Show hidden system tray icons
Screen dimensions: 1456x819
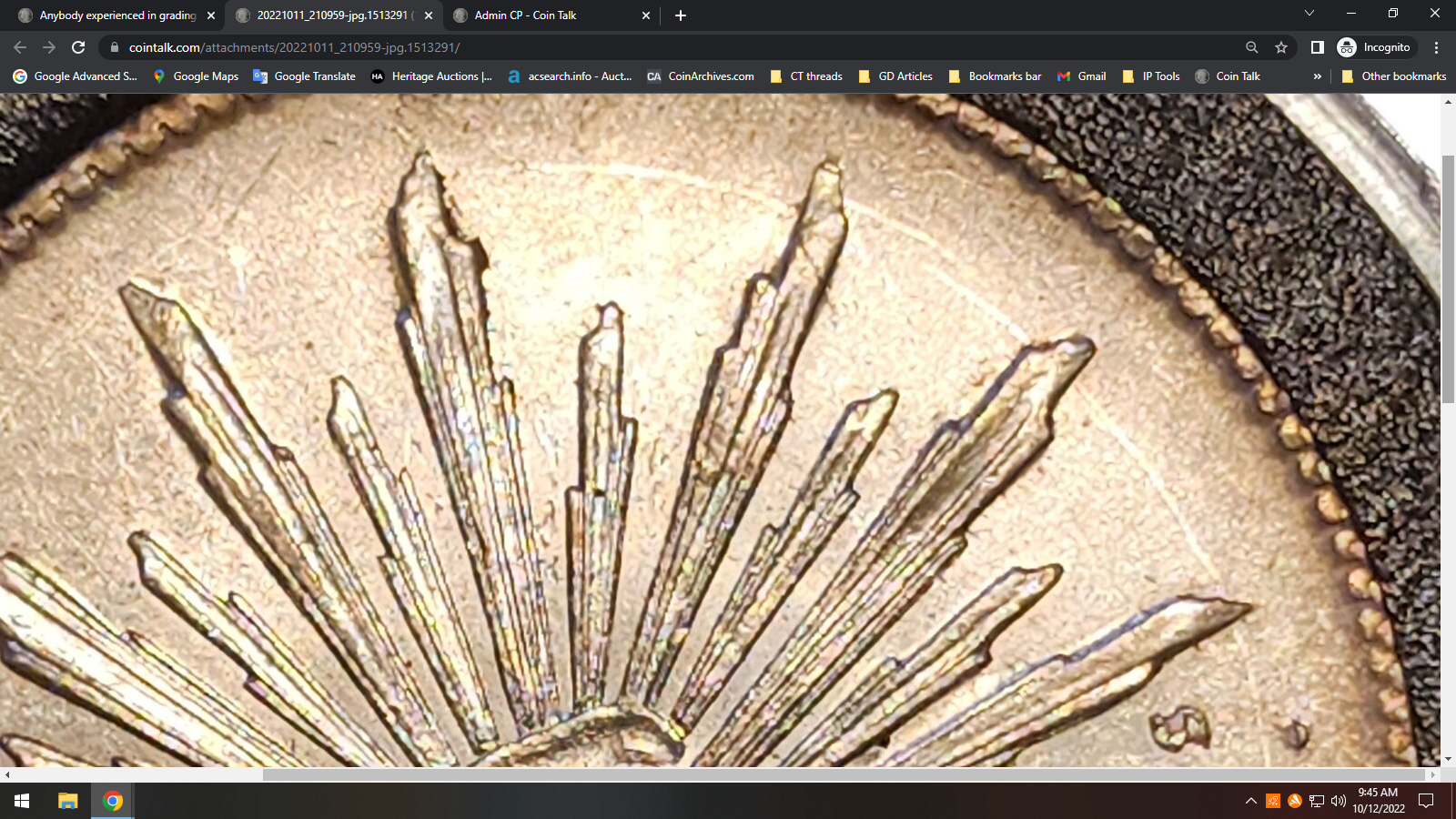coord(1250,801)
